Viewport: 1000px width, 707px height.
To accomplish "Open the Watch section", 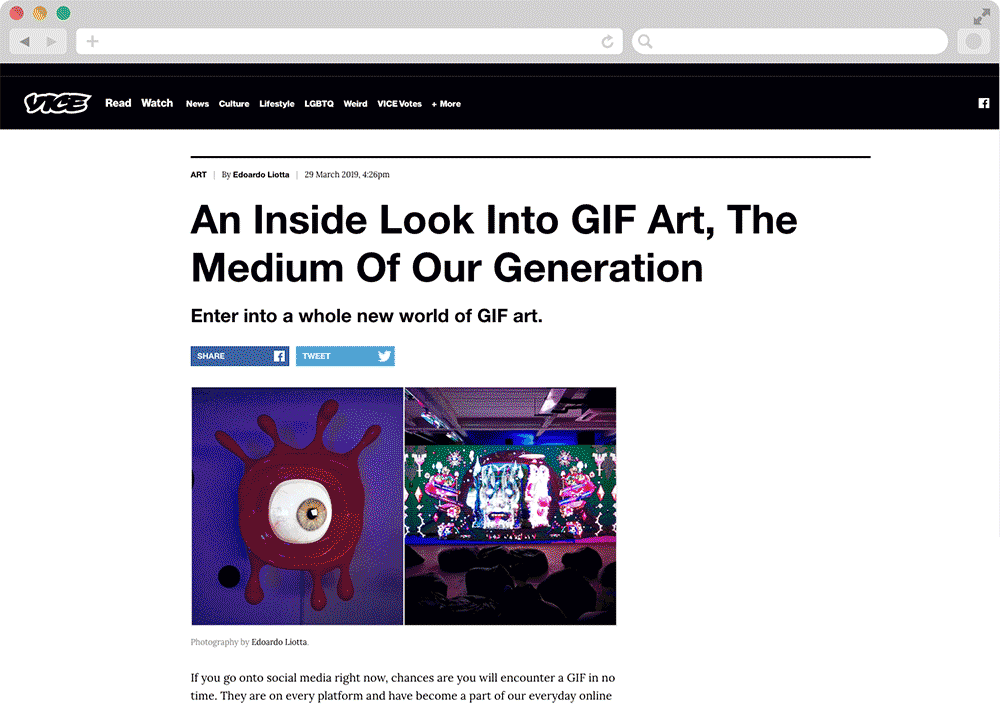I will 157,103.
